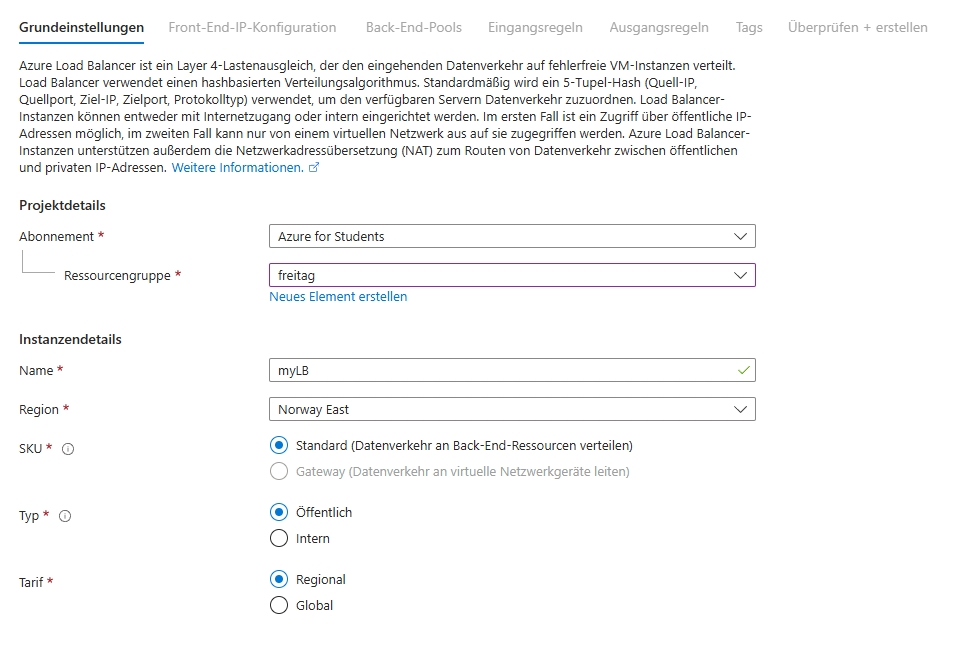Switch to Front-End-IP-Konfiguration tab
Viewport: 959px width, 658px height.
[x=252, y=27]
